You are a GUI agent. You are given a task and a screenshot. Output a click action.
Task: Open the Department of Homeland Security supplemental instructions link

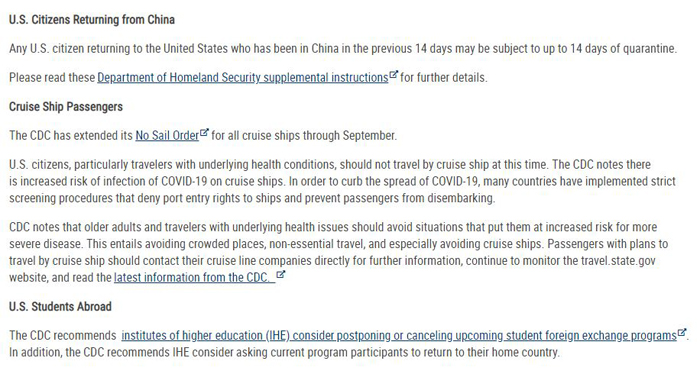243,78
